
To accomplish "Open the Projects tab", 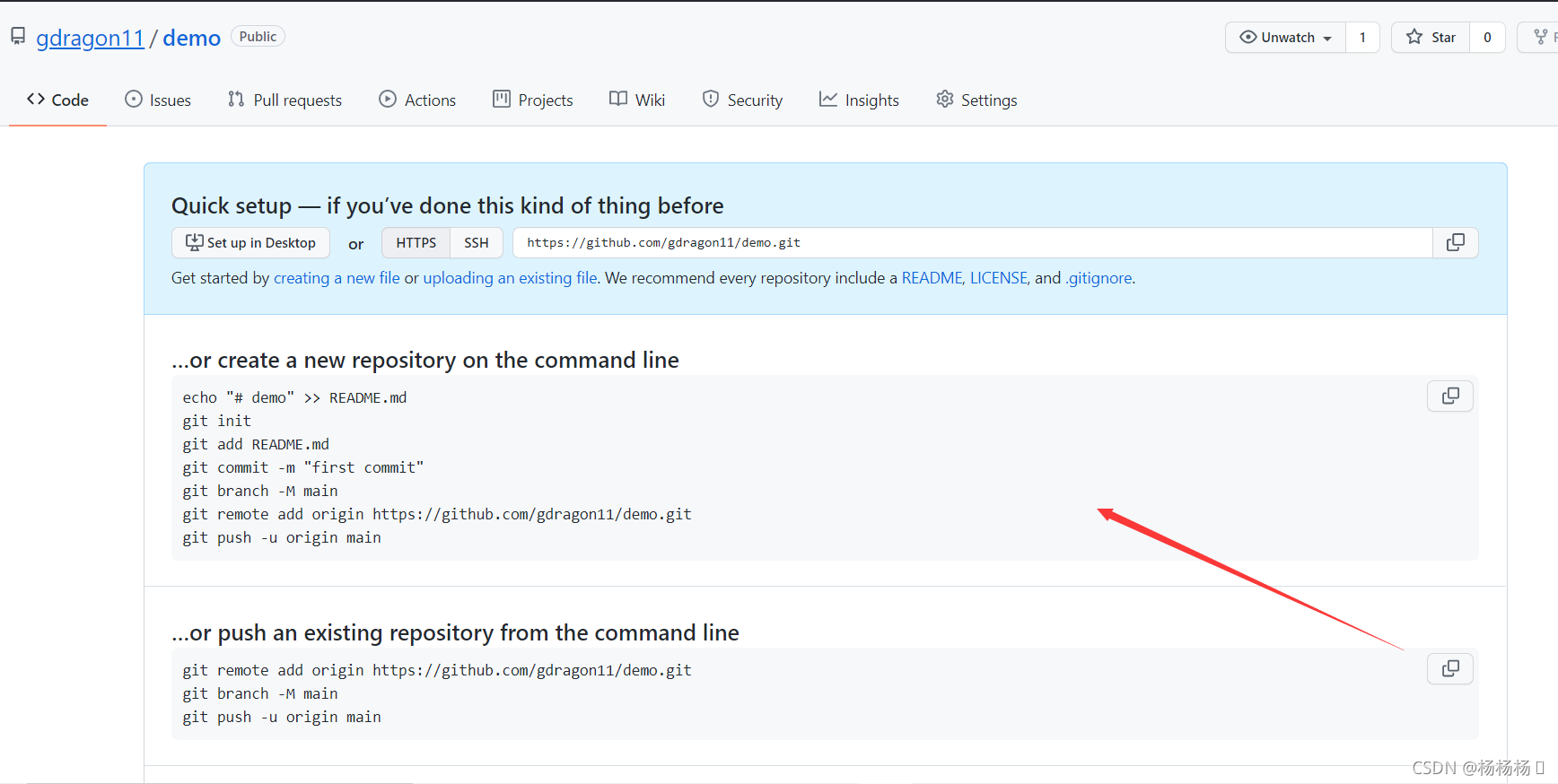I will (533, 100).
